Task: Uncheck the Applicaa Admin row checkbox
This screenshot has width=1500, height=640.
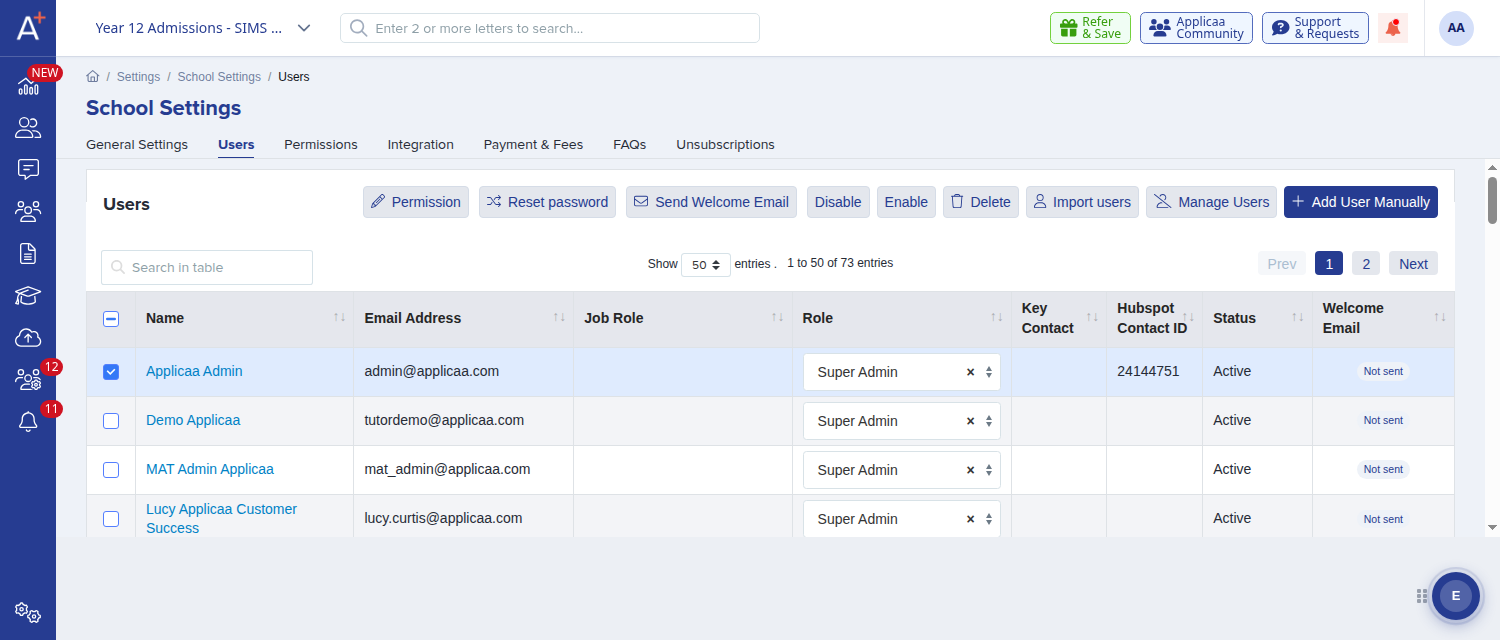Action: pyautogui.click(x=111, y=372)
